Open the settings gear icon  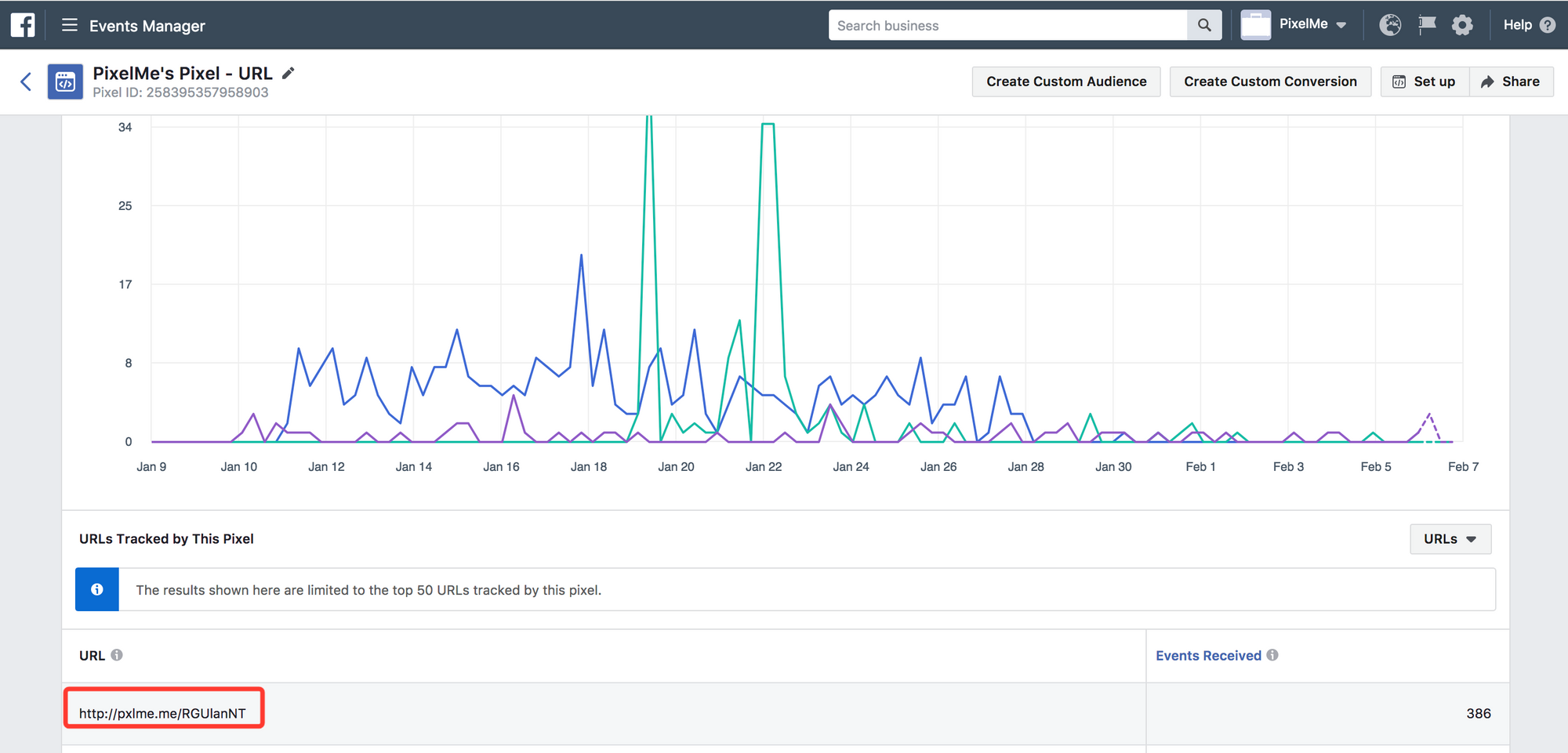pyautogui.click(x=1462, y=25)
